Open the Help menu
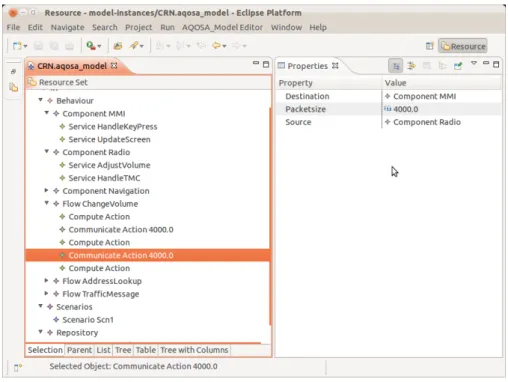Screen dimensions: 508x382 (x=318, y=27)
